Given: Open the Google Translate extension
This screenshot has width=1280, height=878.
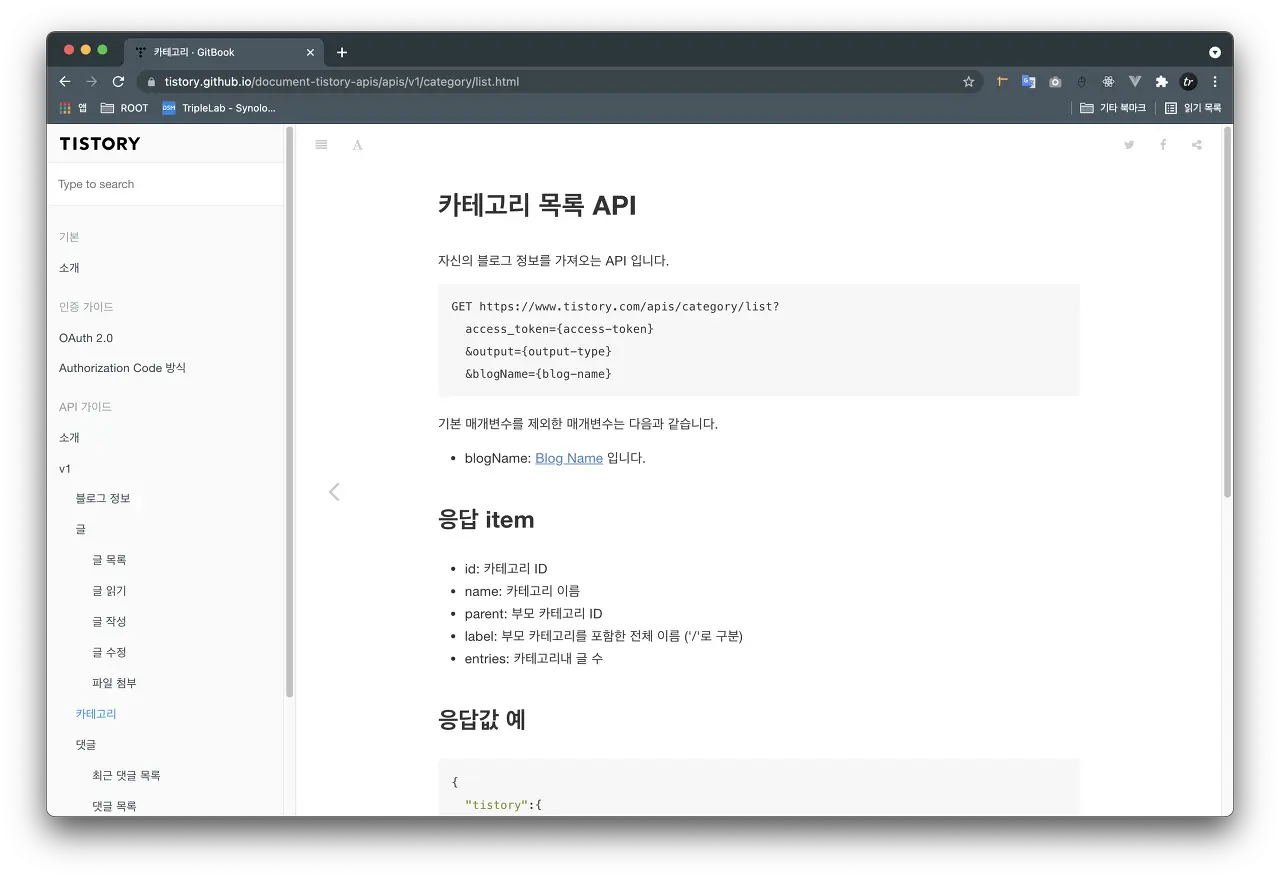Looking at the screenshot, I should pos(1028,82).
